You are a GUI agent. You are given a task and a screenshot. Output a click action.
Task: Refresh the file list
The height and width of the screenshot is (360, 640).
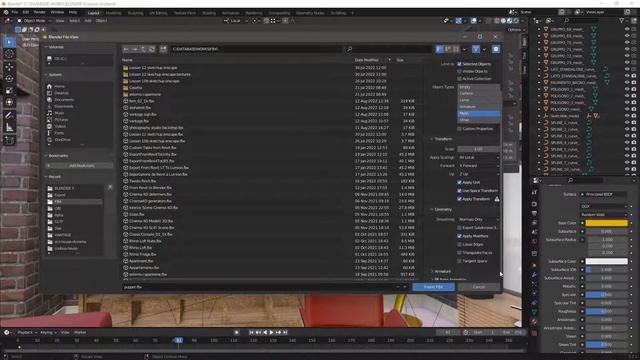[x=152, y=49]
